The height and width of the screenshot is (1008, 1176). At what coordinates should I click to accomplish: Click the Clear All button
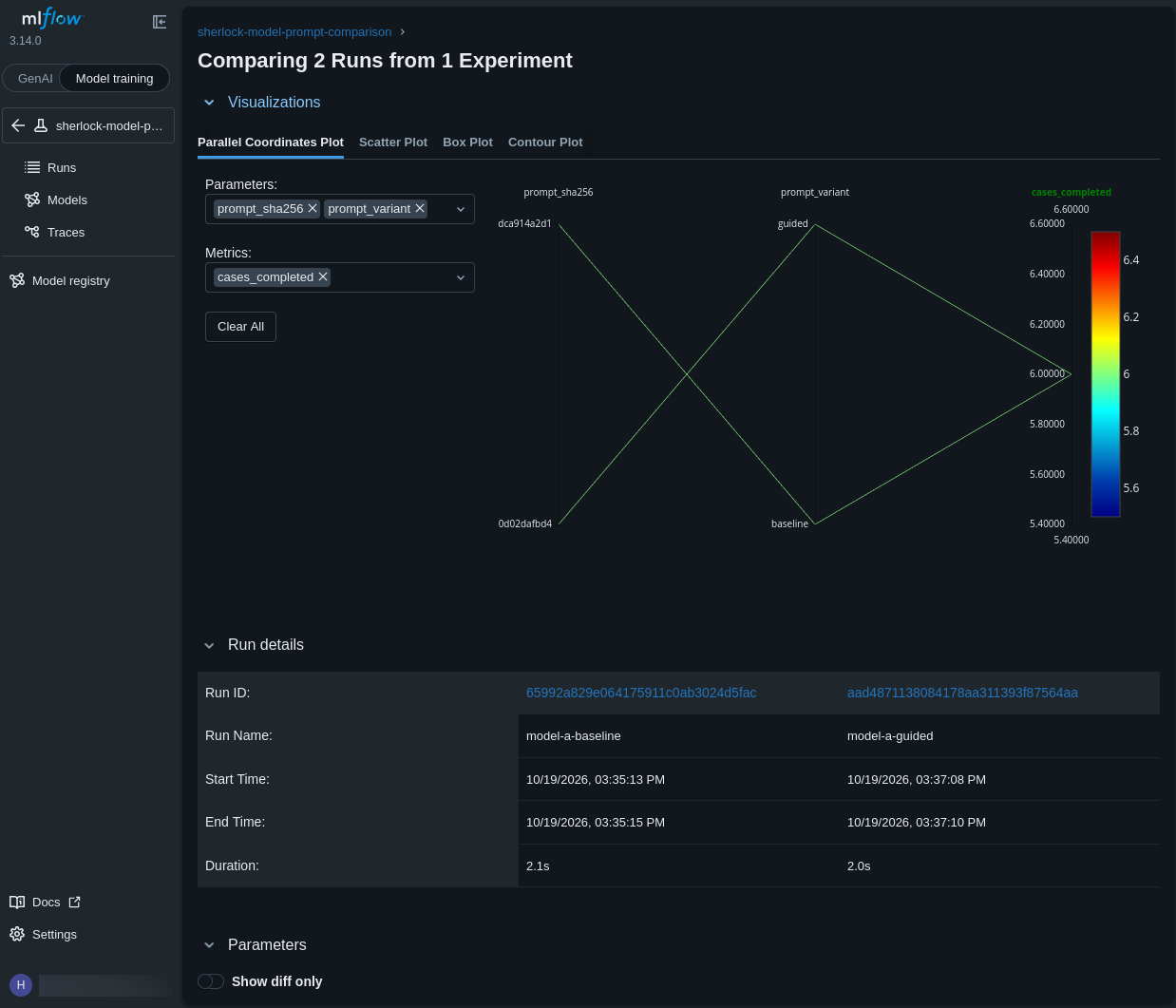240,327
